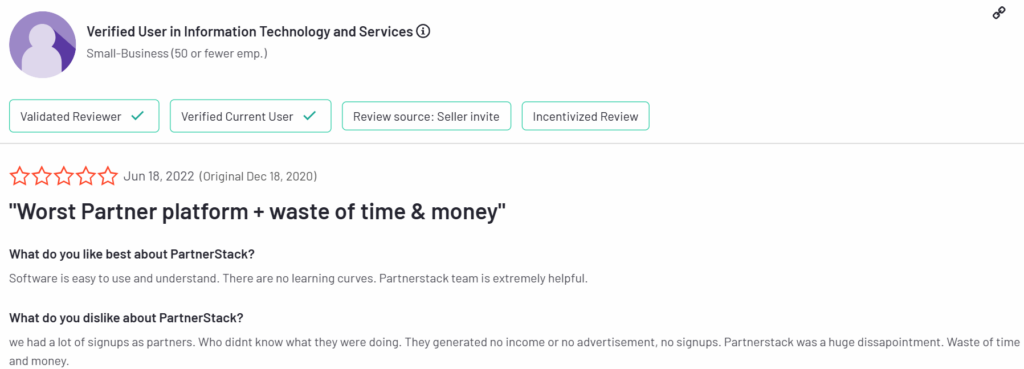Screen dimensions: 1024x369
Task: Click the Jun 18, 2022 review date
Action: [158, 176]
